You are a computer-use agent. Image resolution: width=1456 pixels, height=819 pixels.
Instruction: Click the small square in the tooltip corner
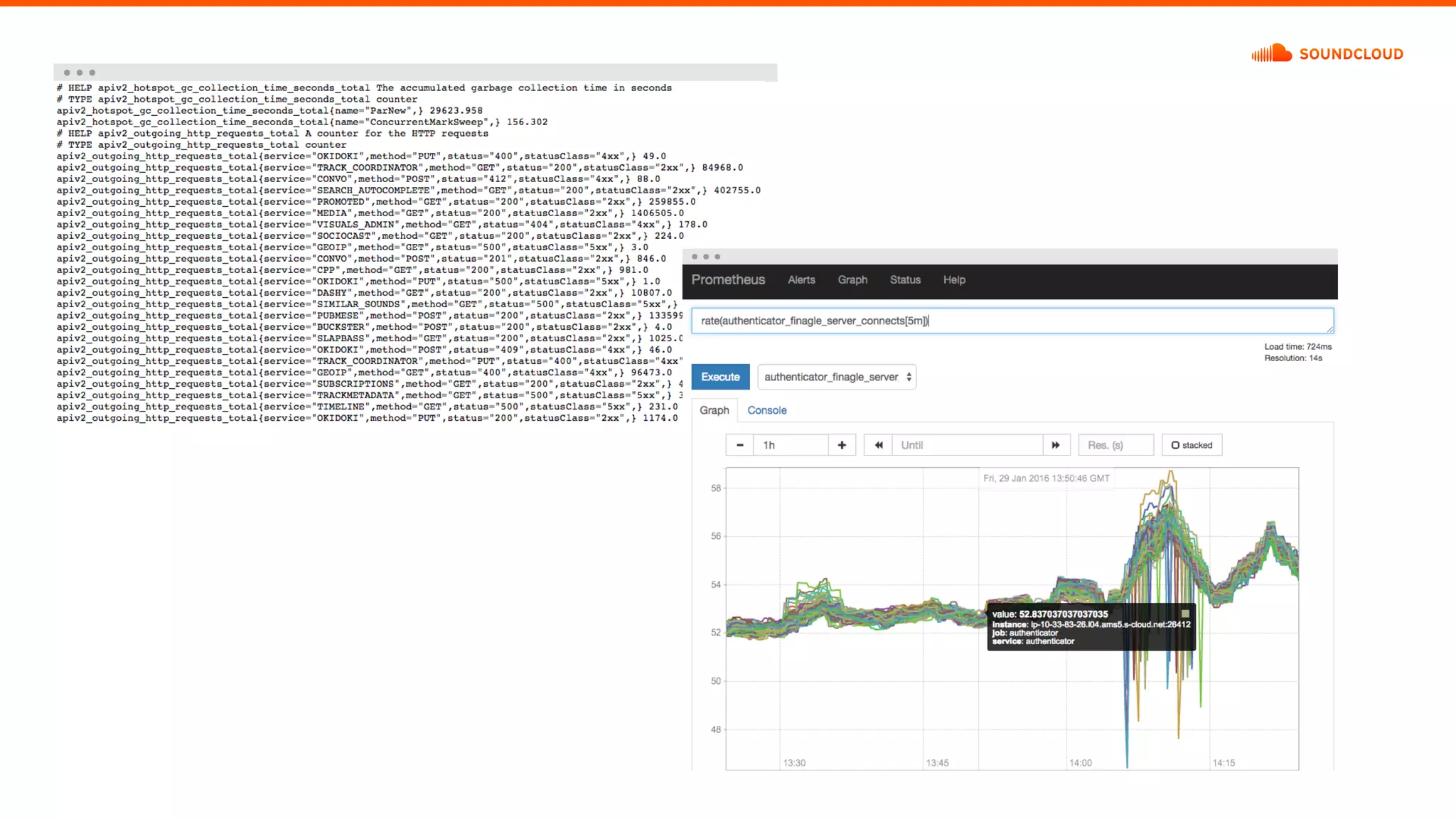coord(1185,613)
